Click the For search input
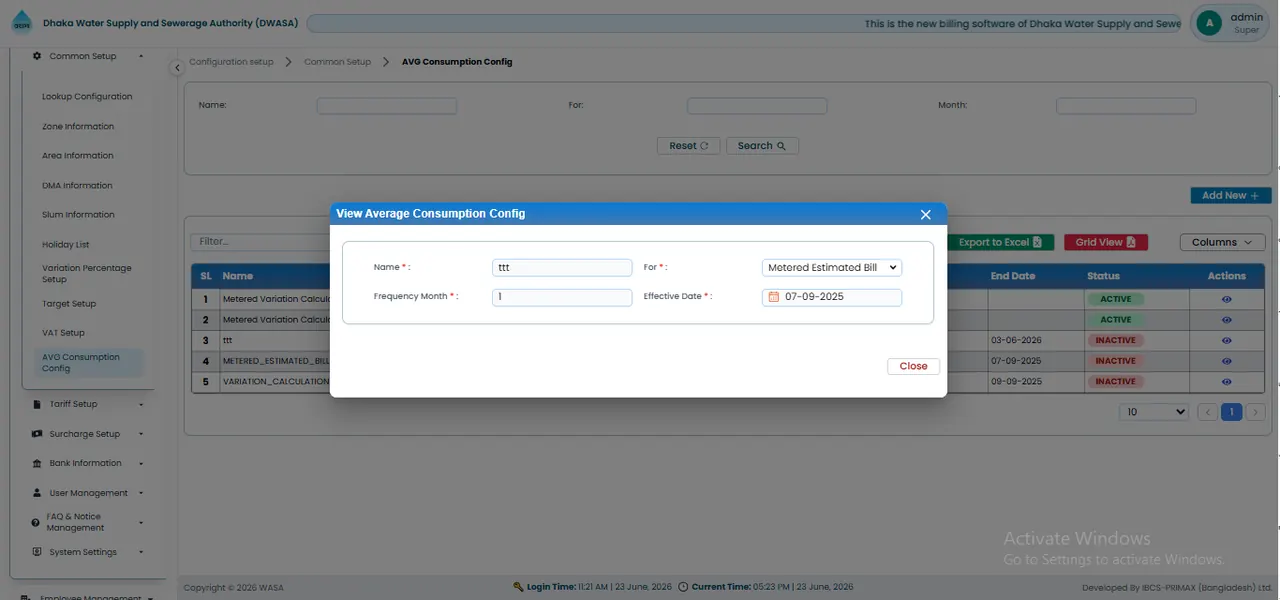The height and width of the screenshot is (600, 1280). tap(757, 106)
